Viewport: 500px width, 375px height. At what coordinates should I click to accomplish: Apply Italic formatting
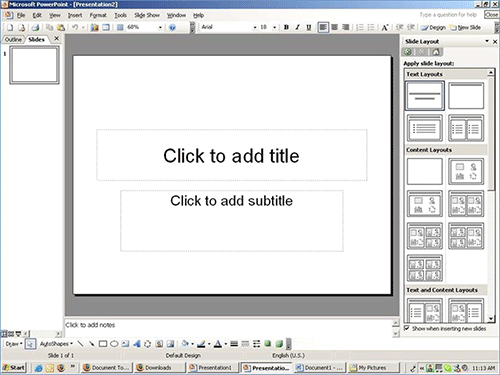[297, 27]
